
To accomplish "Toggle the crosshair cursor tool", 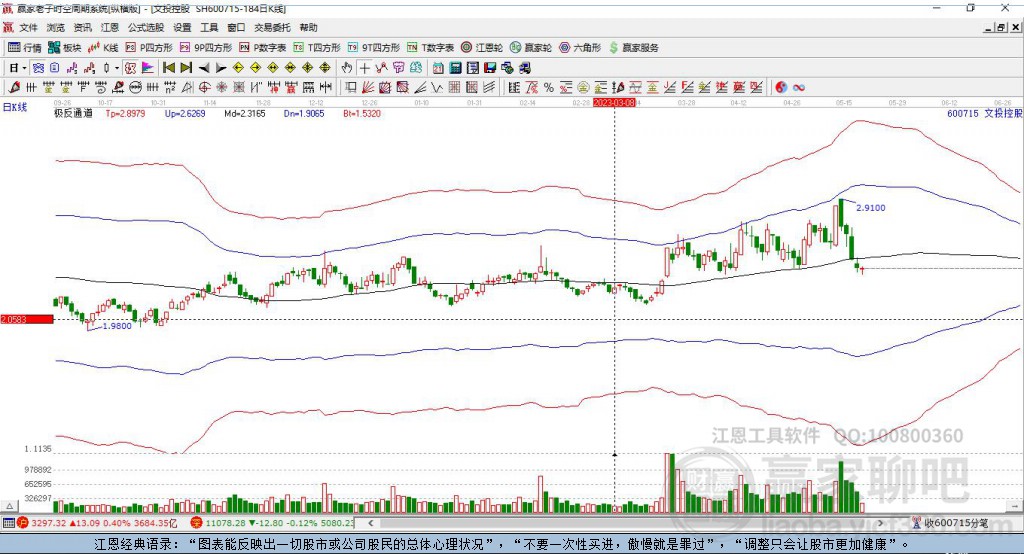I will pyautogui.click(x=364, y=68).
